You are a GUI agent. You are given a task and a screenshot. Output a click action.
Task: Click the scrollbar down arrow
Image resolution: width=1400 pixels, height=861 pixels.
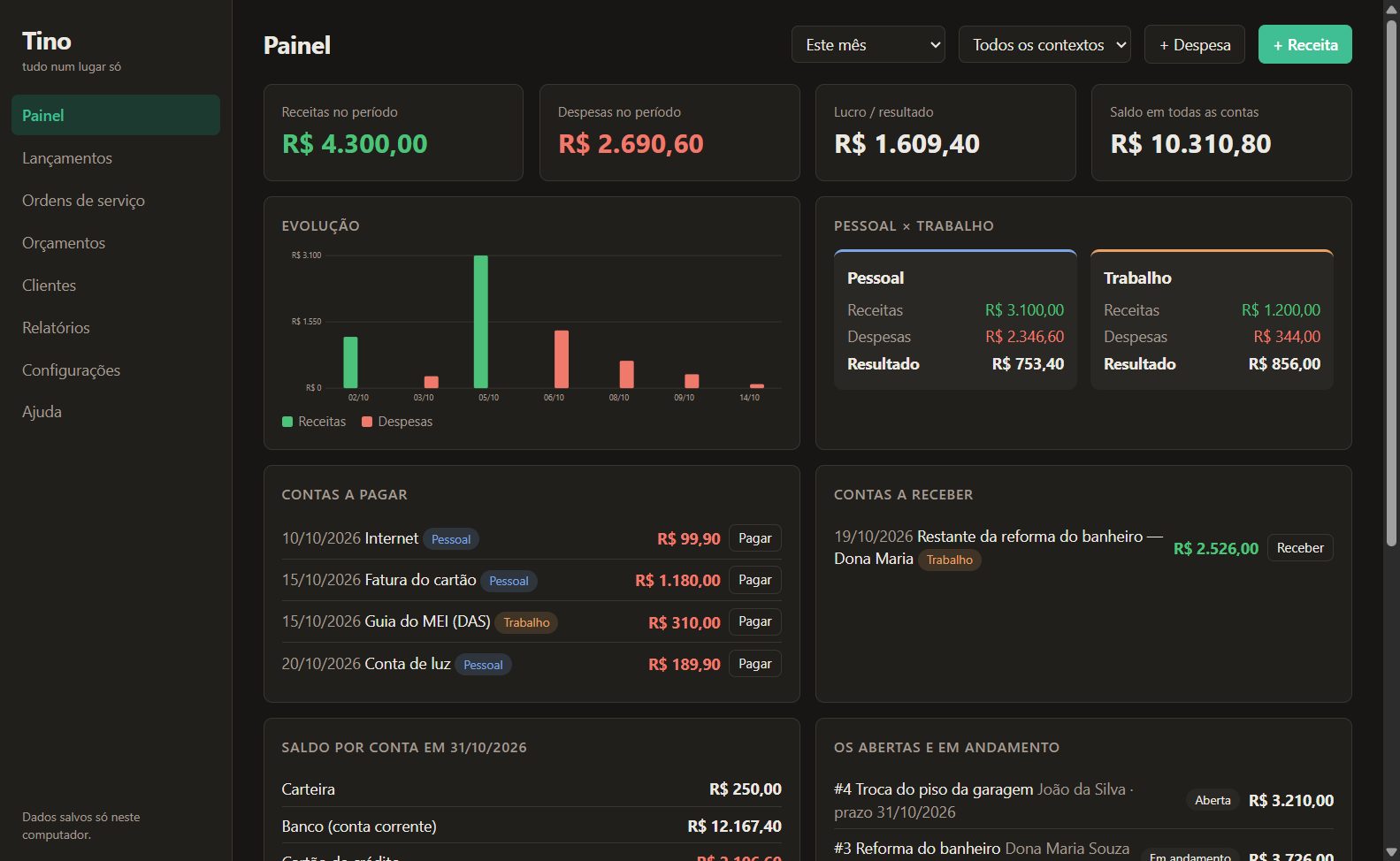tap(1391, 852)
